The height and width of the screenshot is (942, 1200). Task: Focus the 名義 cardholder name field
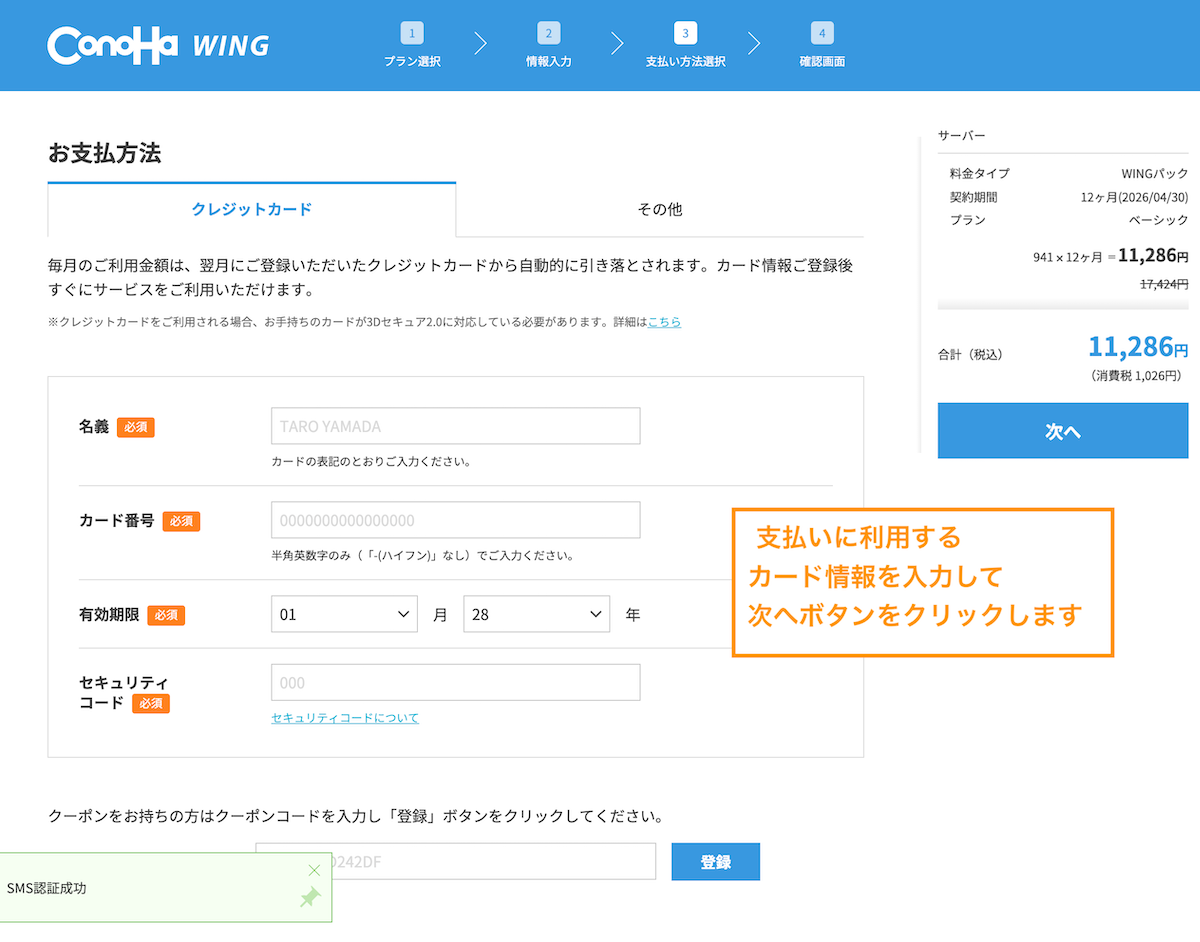[455, 426]
